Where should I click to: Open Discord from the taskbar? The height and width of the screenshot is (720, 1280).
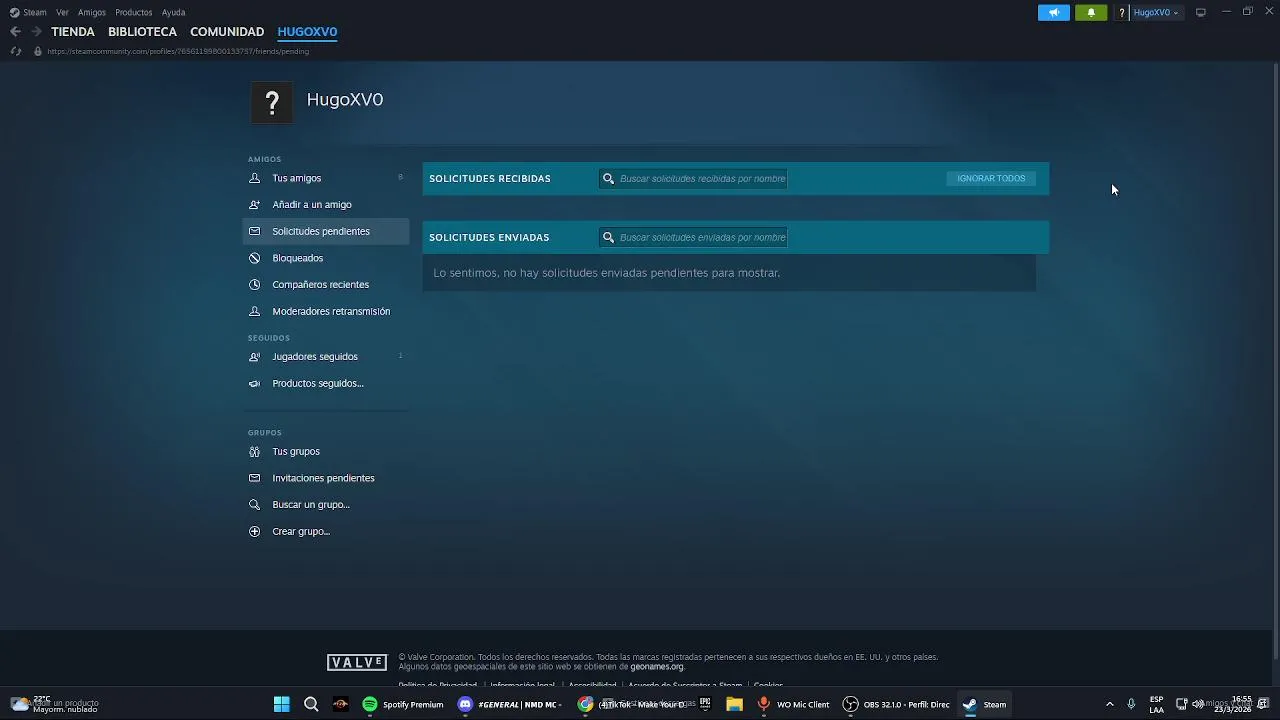(x=508, y=704)
